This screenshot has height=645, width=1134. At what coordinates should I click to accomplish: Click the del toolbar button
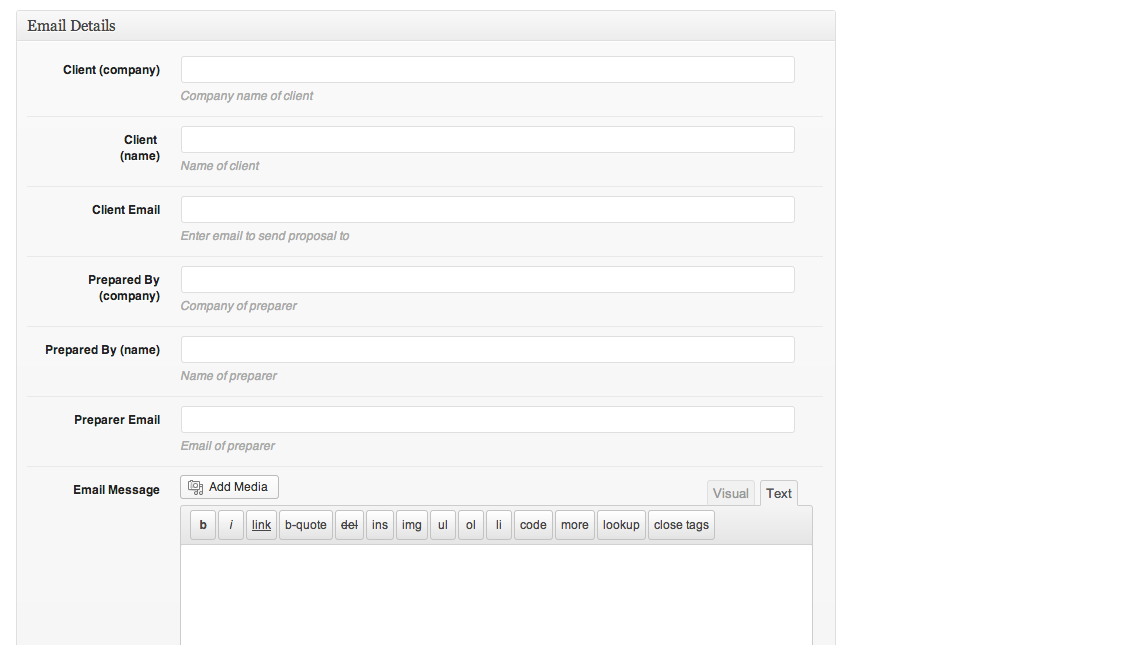349,525
